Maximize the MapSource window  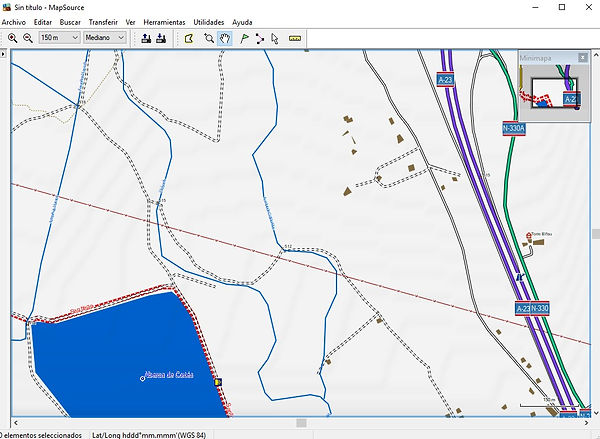[x=562, y=7]
